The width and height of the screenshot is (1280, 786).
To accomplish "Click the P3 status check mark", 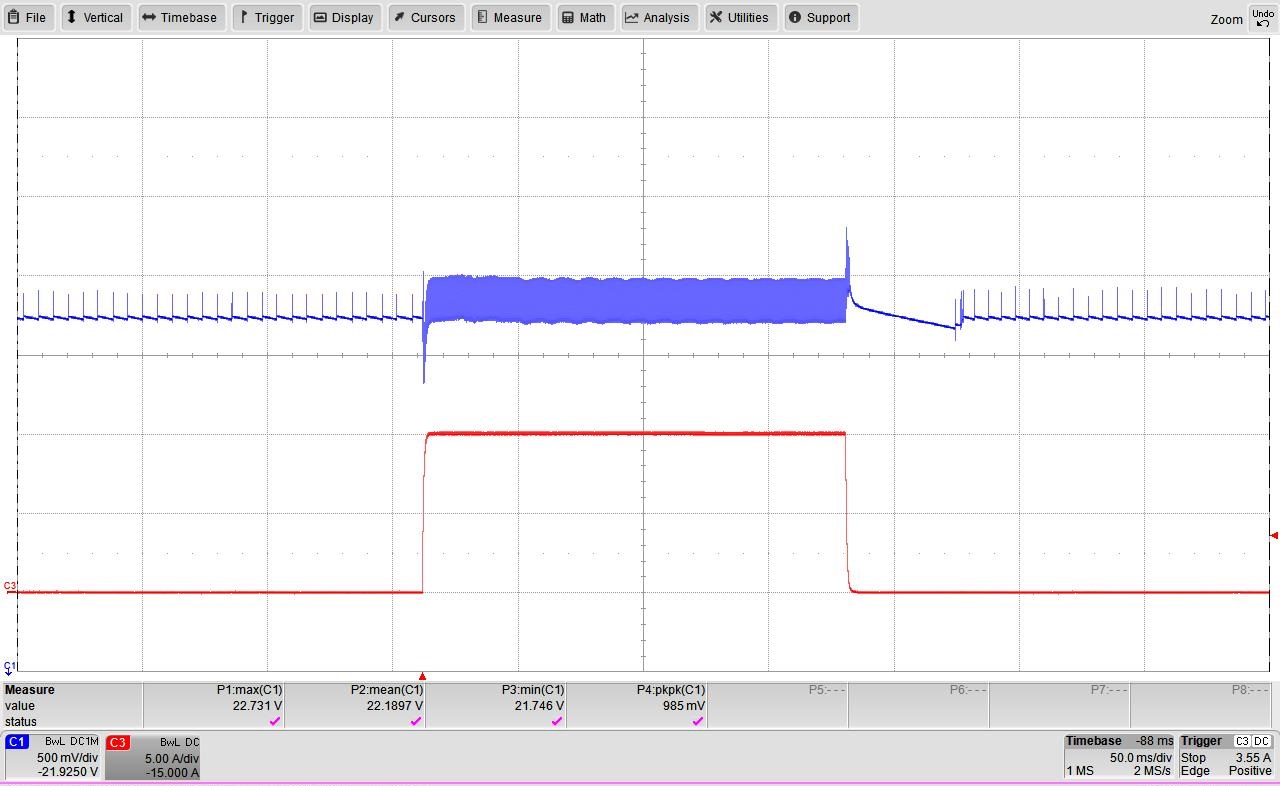I will pyautogui.click(x=557, y=722).
